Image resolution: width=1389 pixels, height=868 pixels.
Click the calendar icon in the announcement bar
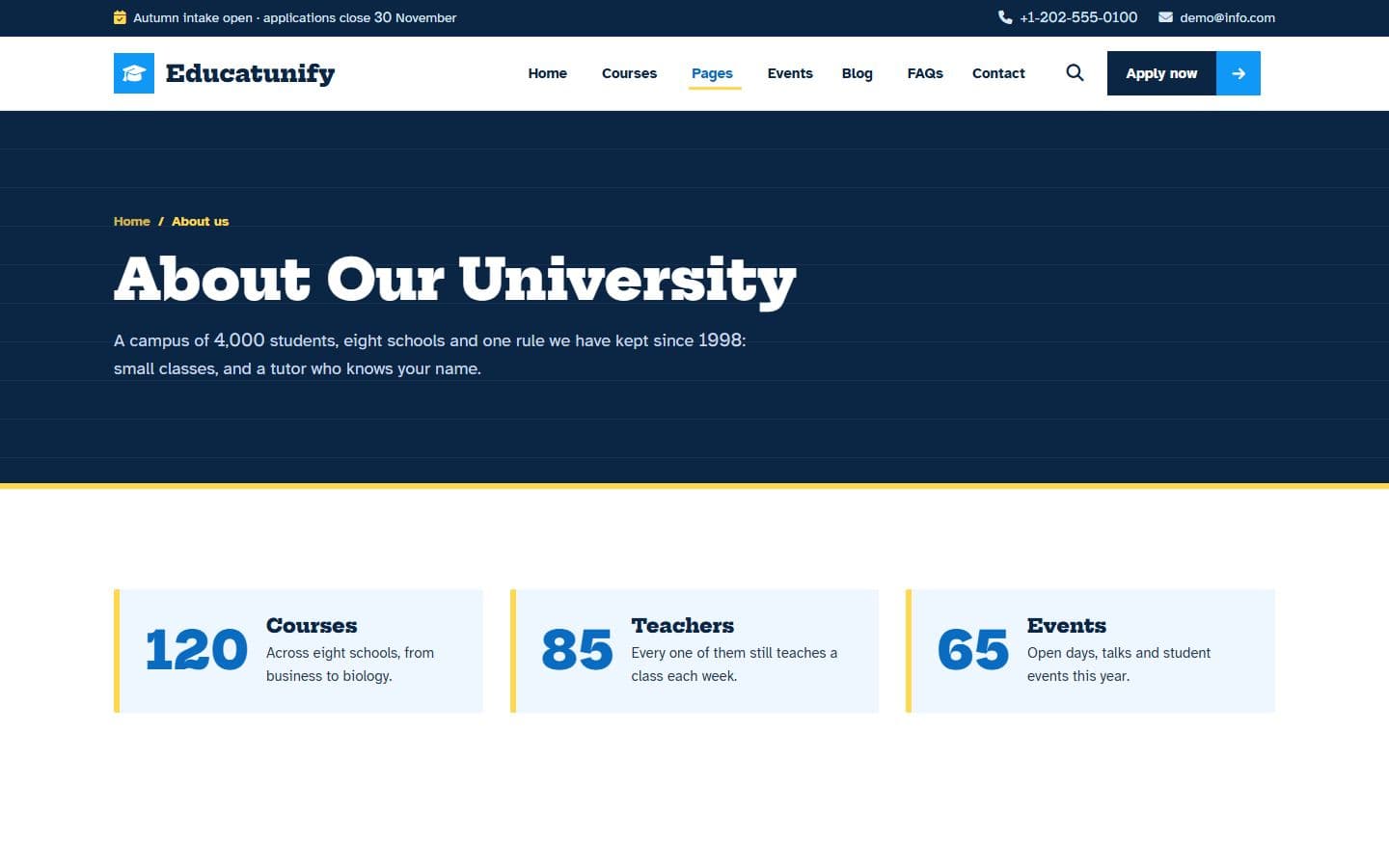coord(120,17)
